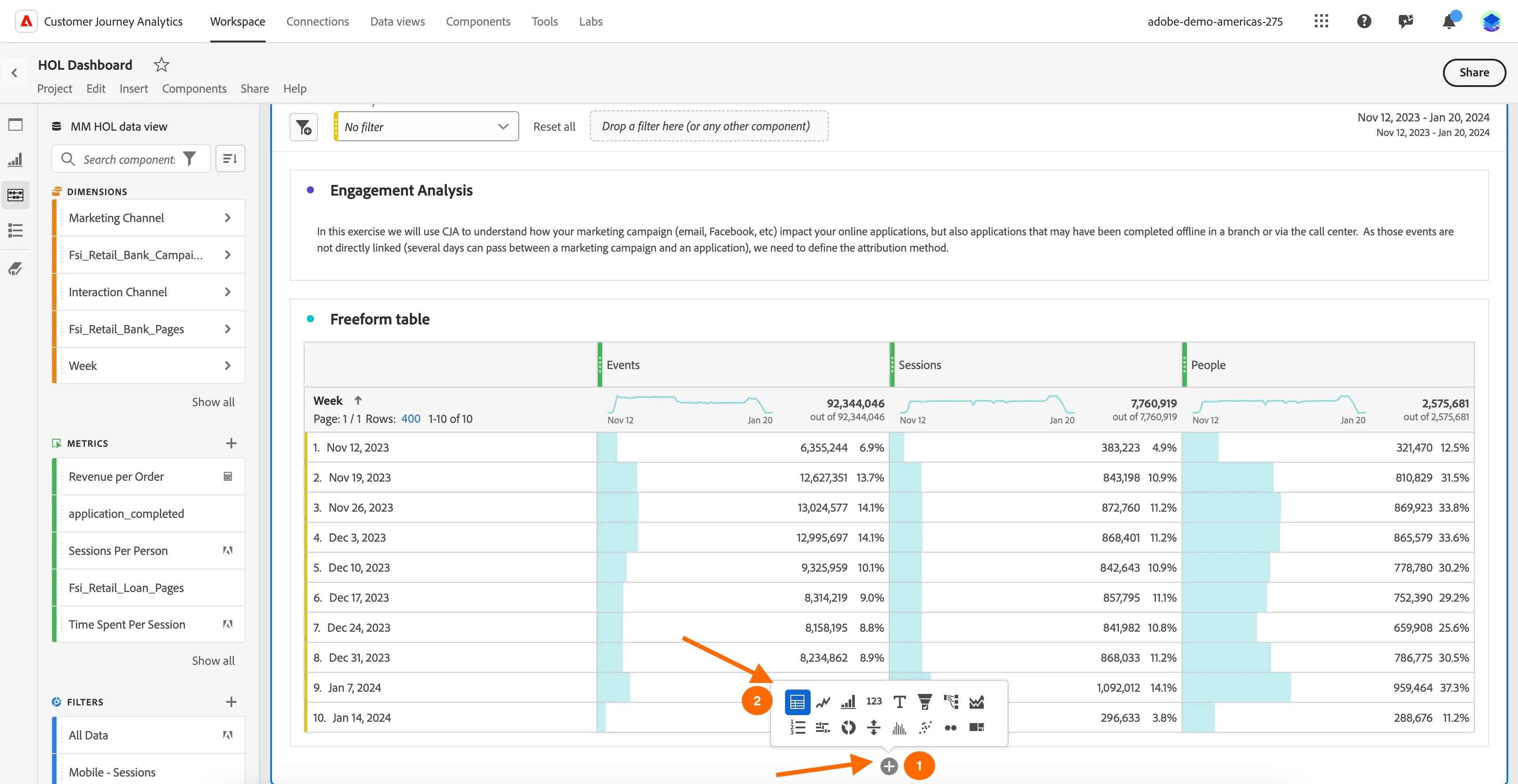Image resolution: width=1518 pixels, height=784 pixels.
Task: Choose the Treemap visualization icon
Action: (976, 727)
